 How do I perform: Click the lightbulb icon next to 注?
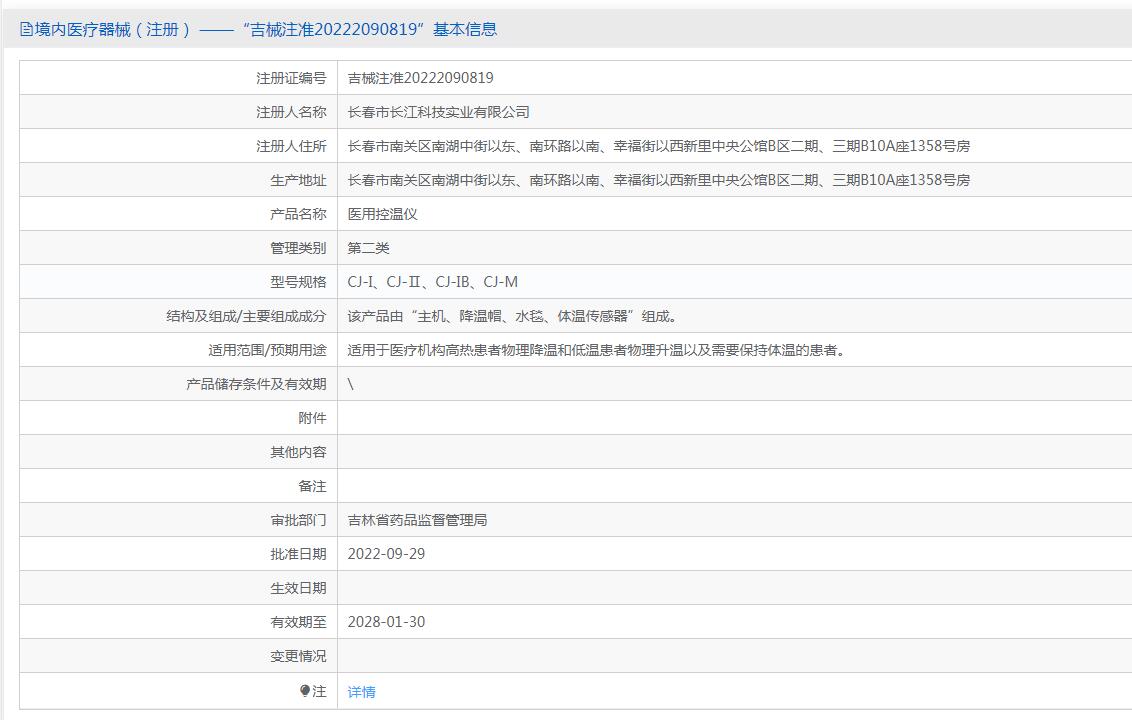(305, 691)
